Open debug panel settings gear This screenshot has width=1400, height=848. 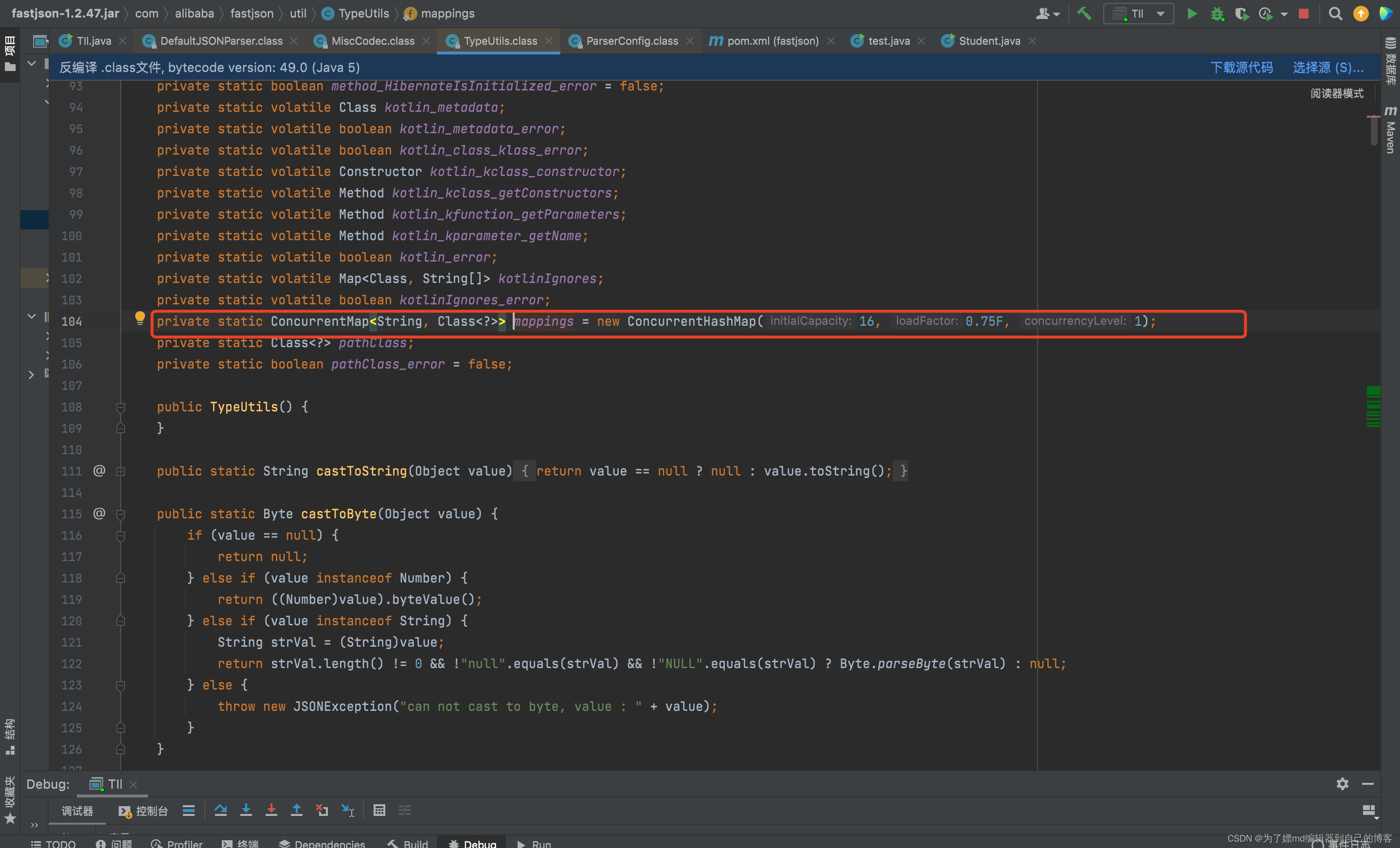[x=1342, y=784]
